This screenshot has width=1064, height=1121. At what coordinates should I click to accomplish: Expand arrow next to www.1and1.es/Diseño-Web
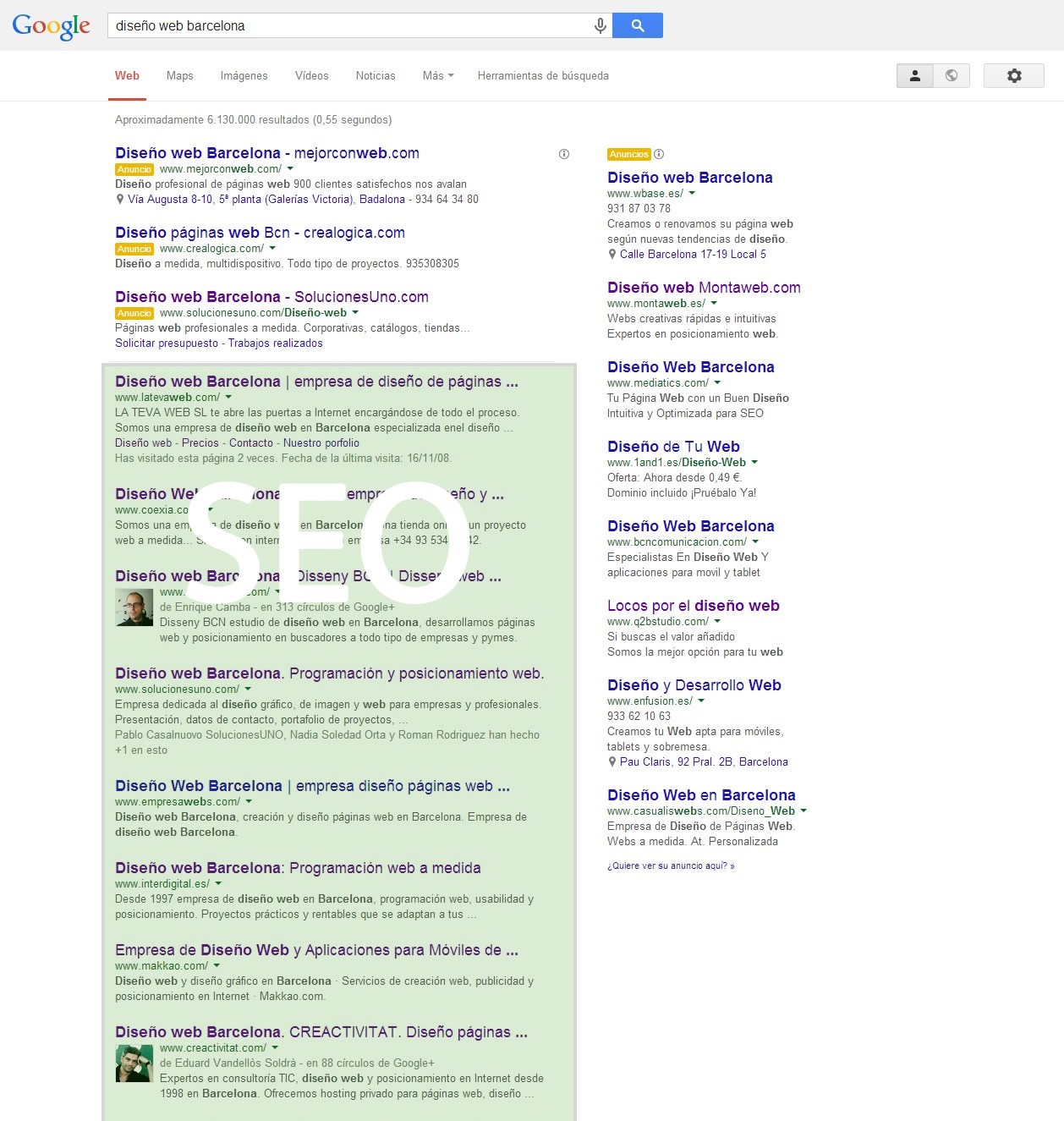coord(754,463)
